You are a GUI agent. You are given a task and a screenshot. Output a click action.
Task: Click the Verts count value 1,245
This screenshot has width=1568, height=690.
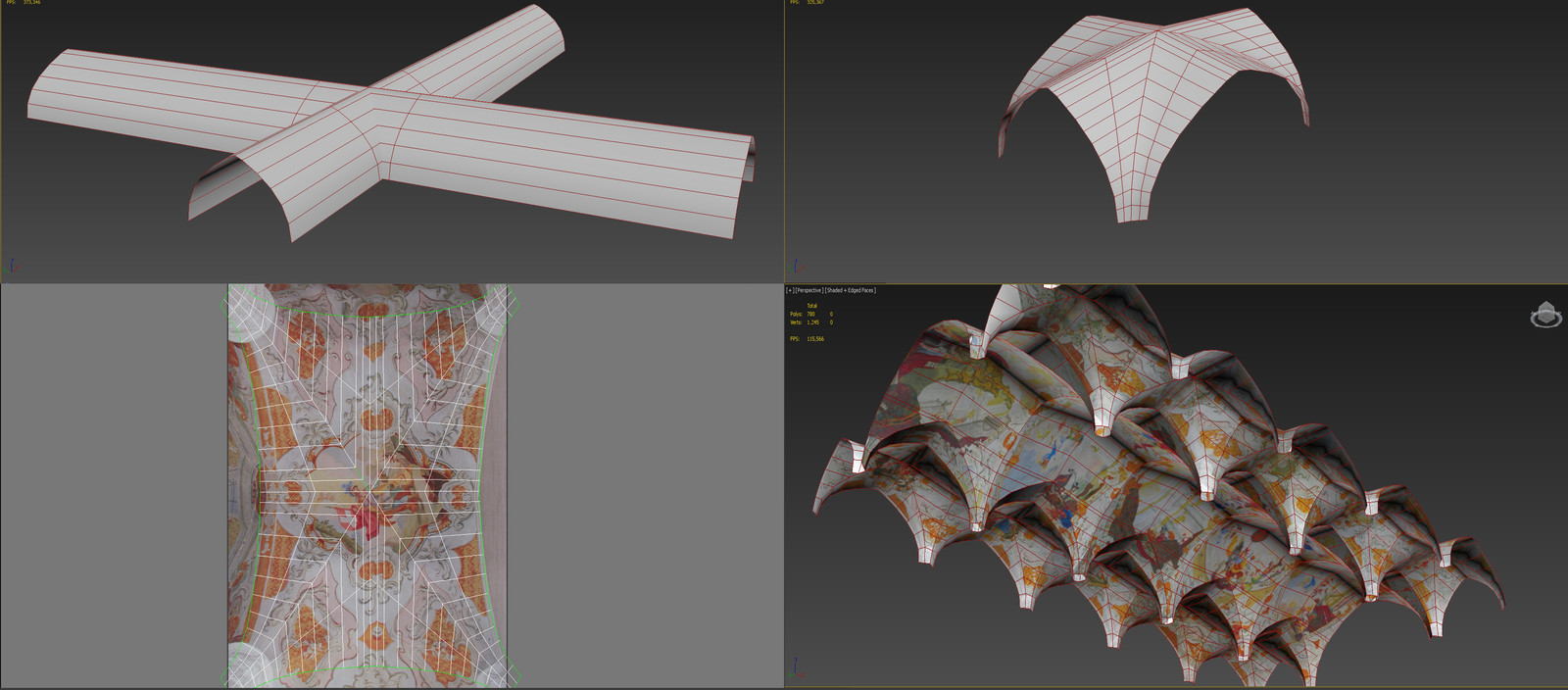[x=812, y=321]
